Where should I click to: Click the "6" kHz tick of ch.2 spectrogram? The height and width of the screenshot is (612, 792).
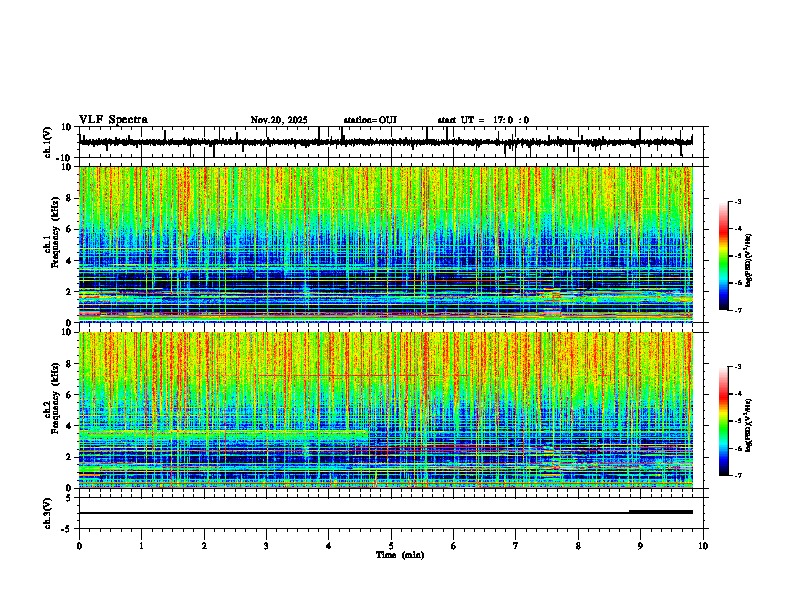pos(69,395)
